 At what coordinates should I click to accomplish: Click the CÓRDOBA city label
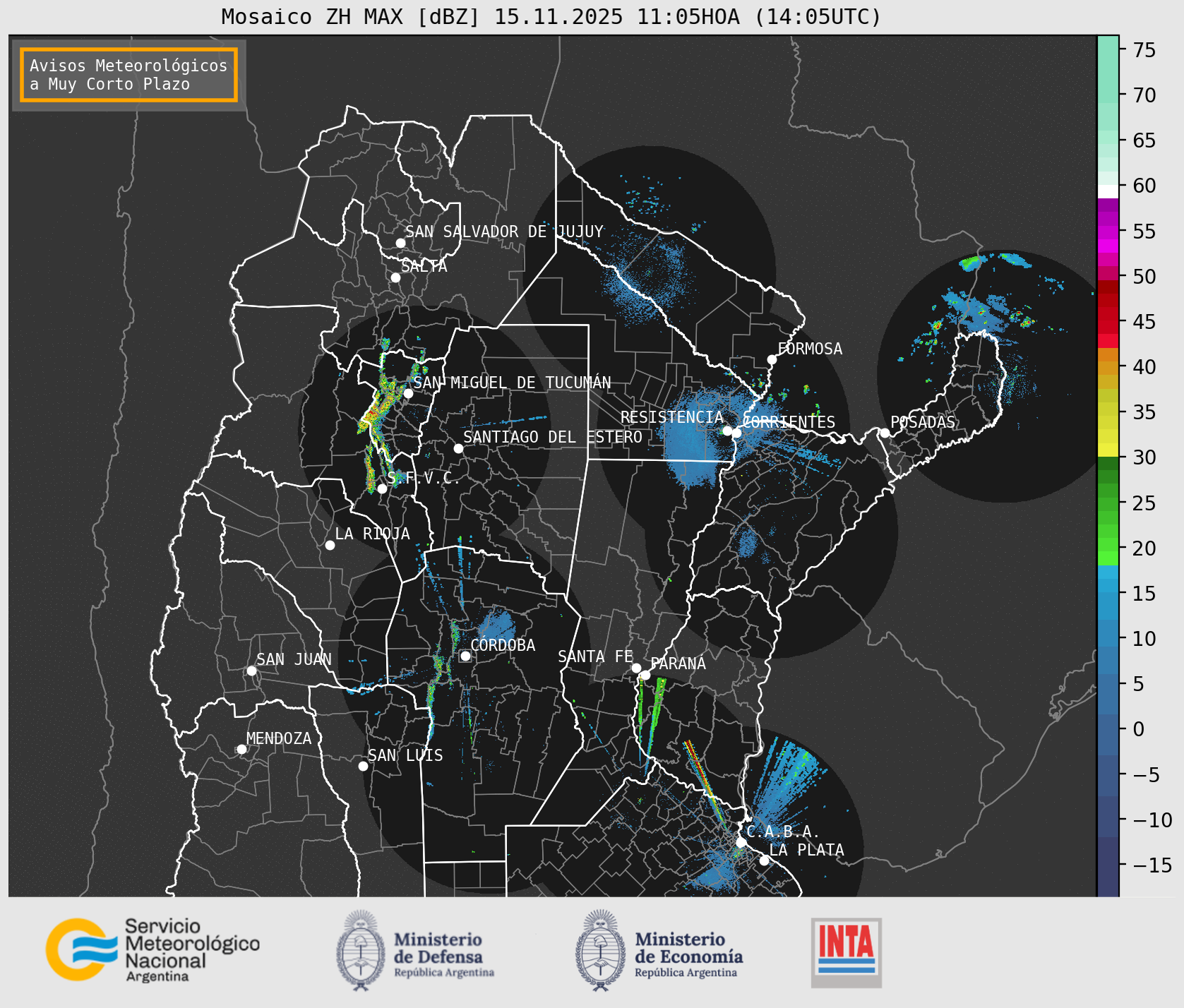pos(503,644)
